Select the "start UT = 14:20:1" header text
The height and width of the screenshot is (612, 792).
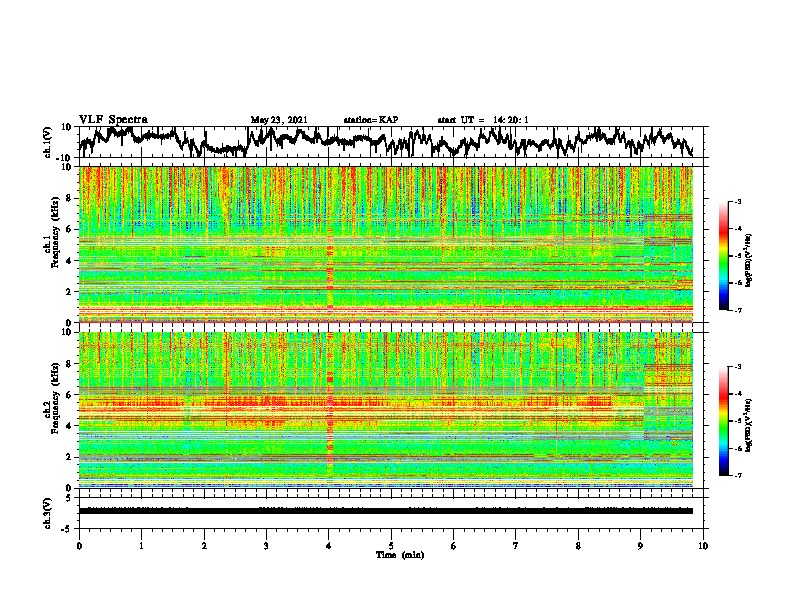click(x=483, y=120)
